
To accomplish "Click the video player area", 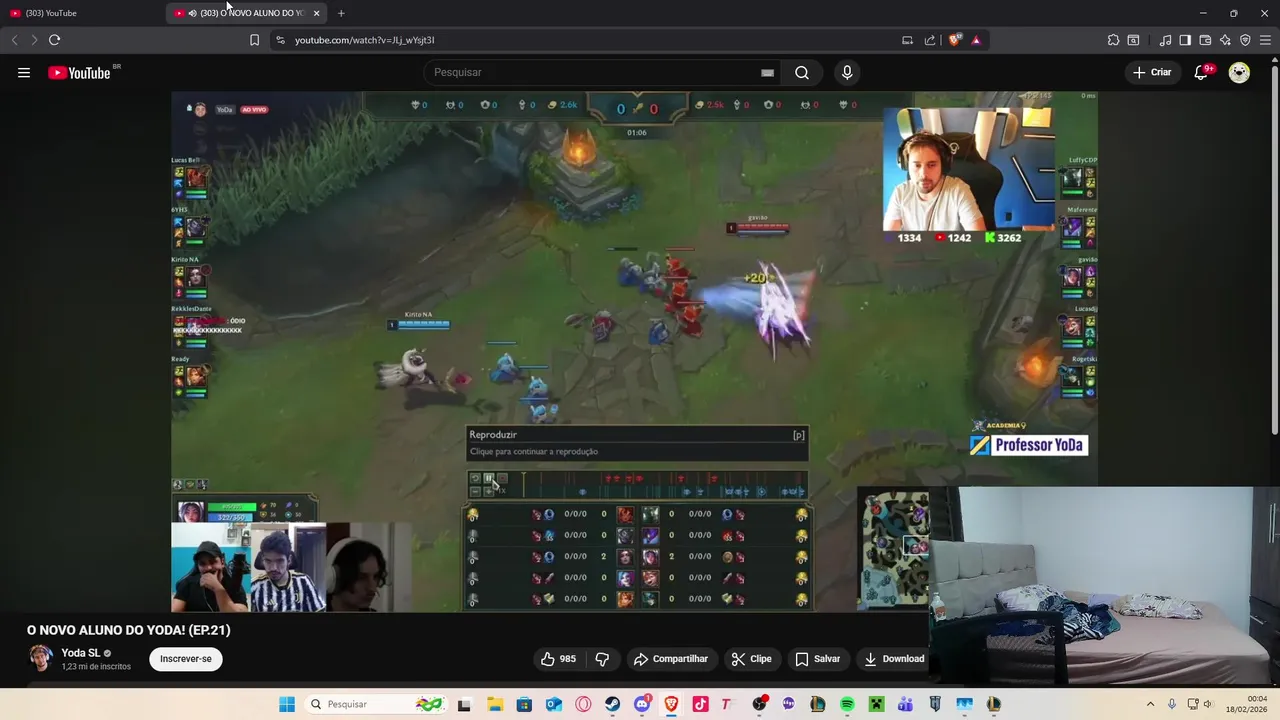I will [x=634, y=351].
